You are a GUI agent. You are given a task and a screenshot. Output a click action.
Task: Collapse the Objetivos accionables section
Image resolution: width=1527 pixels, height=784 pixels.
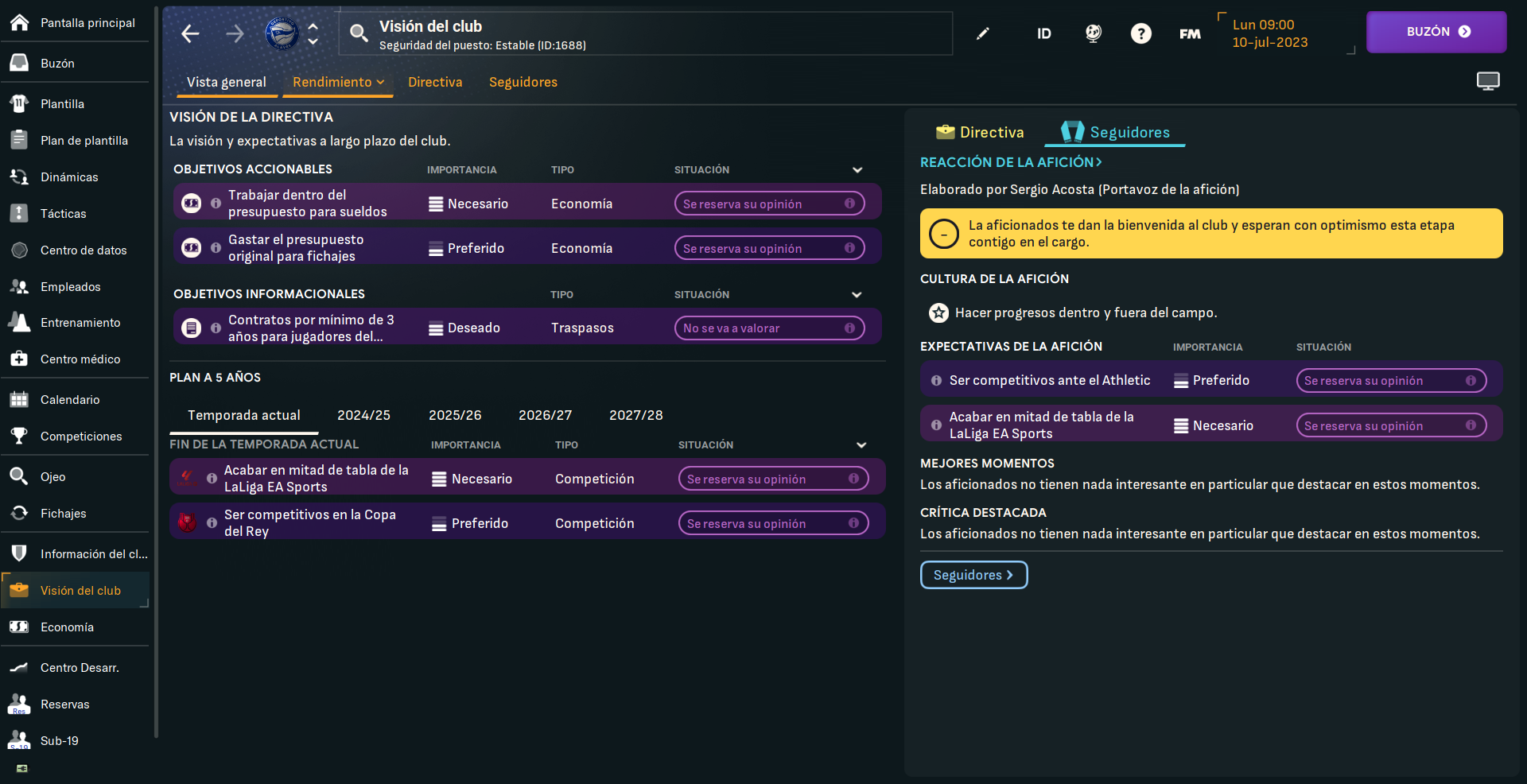coord(857,169)
